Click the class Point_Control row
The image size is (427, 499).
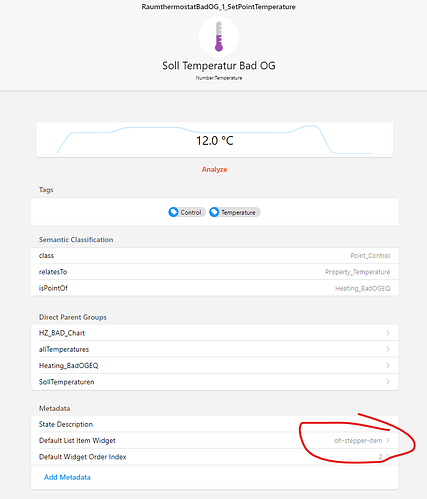coord(215,256)
